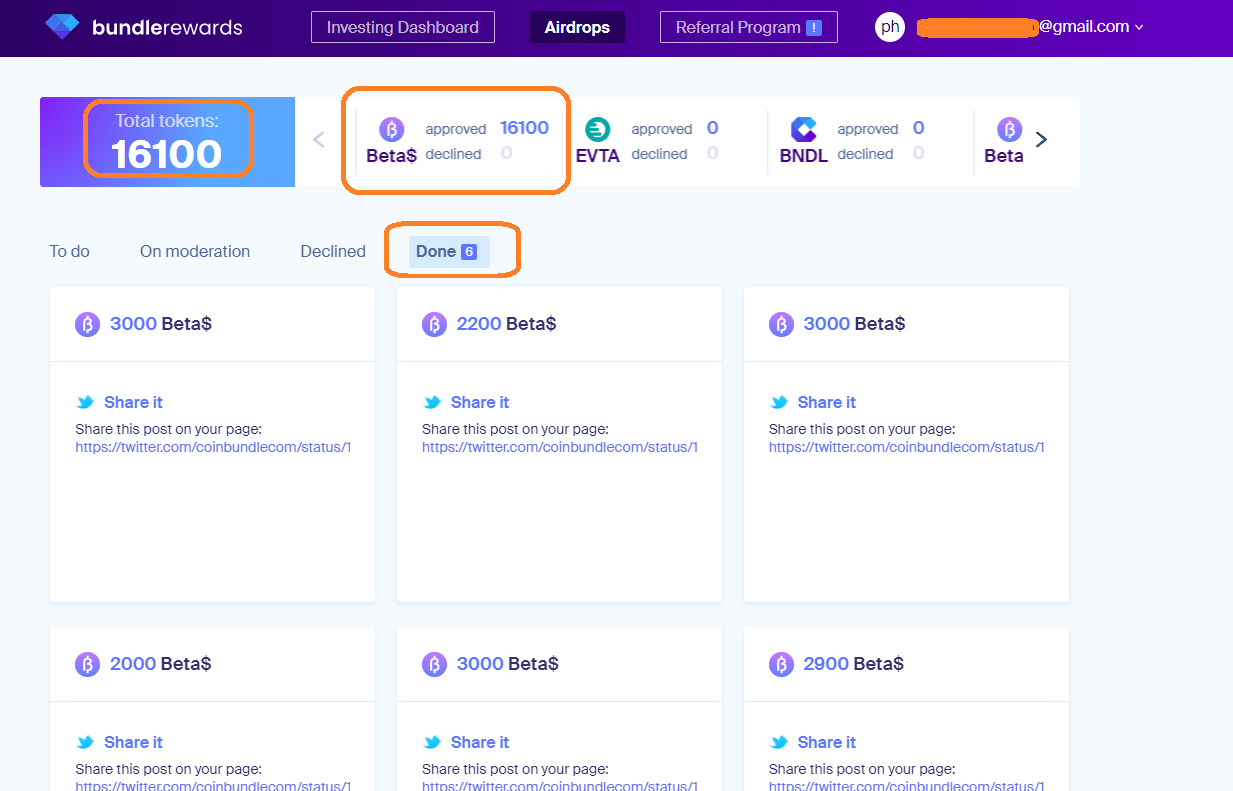The width and height of the screenshot is (1233, 791).
Task: Switch to the To do tab
Action: [x=70, y=251]
